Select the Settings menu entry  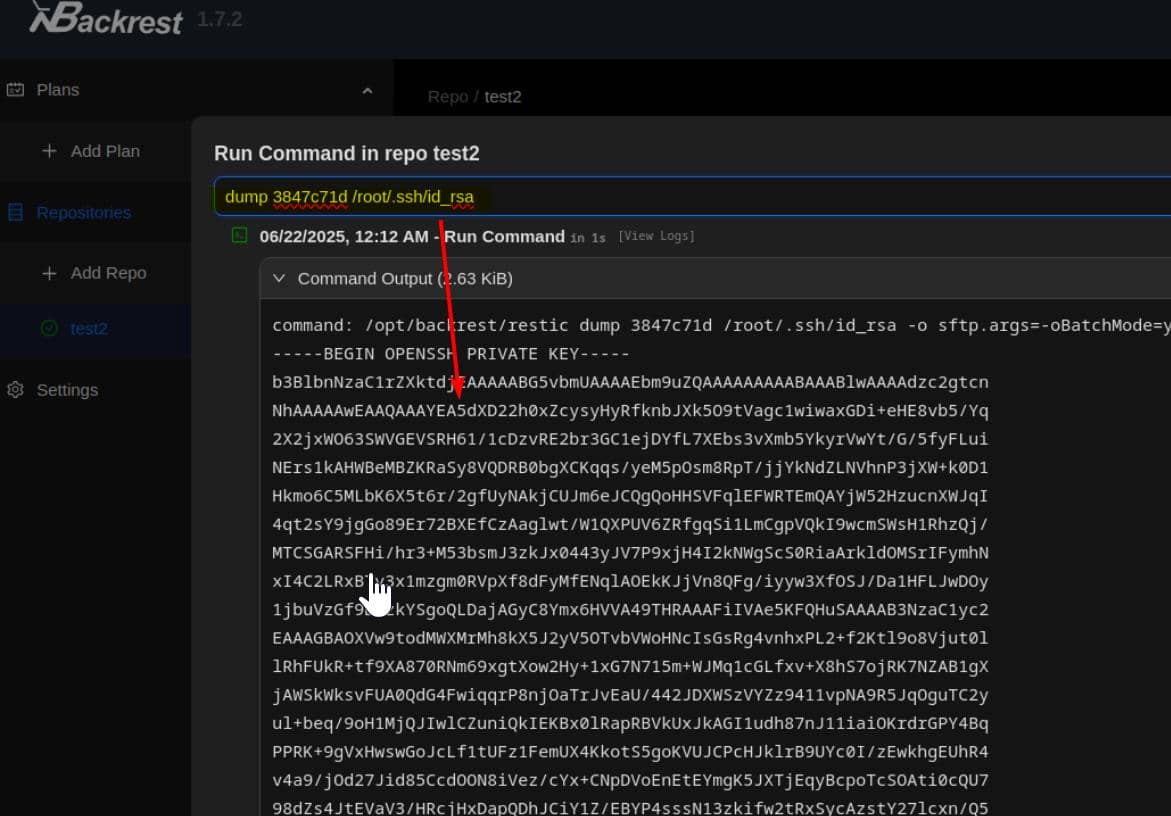point(67,390)
